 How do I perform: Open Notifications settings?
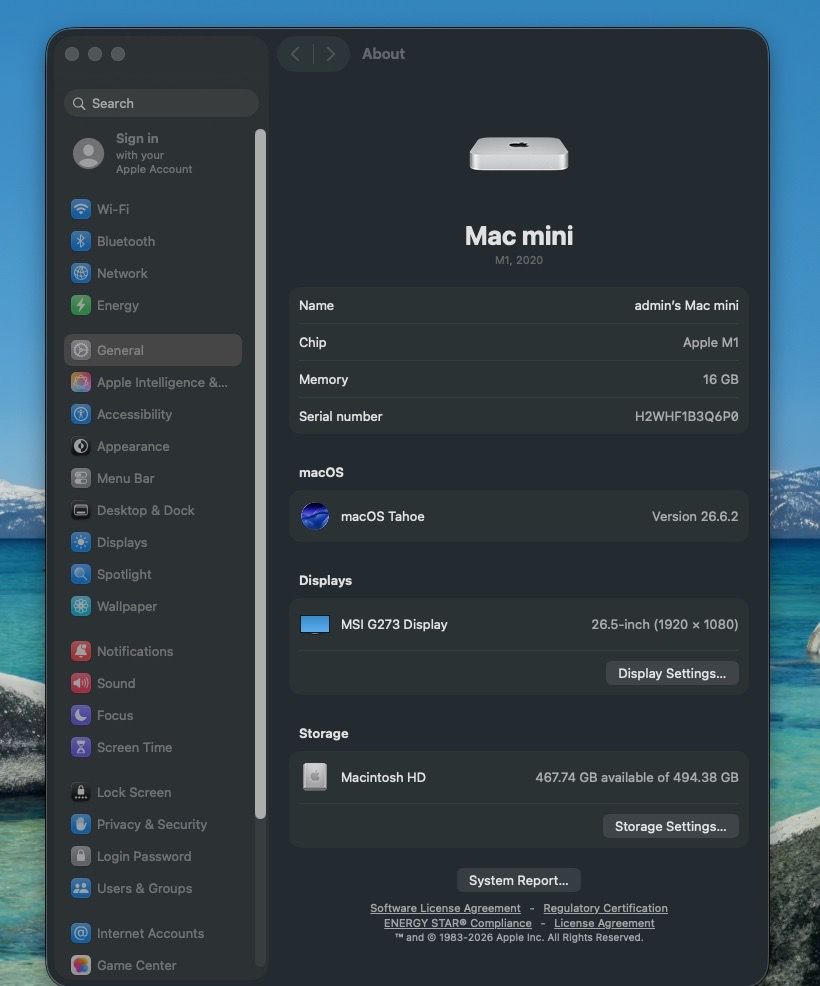pyautogui.click(x=153, y=651)
